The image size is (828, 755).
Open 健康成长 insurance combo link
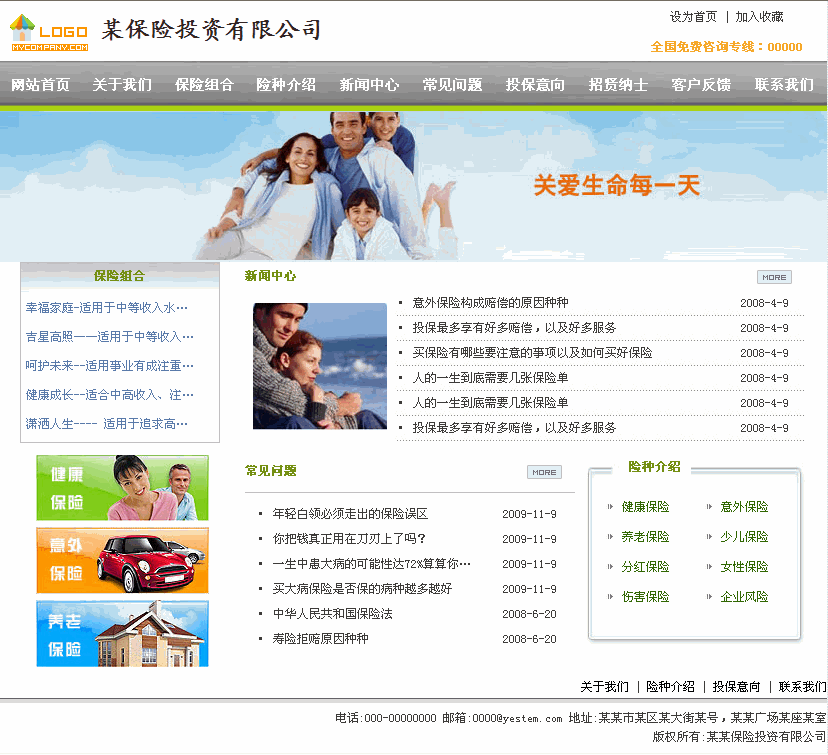(x=109, y=395)
